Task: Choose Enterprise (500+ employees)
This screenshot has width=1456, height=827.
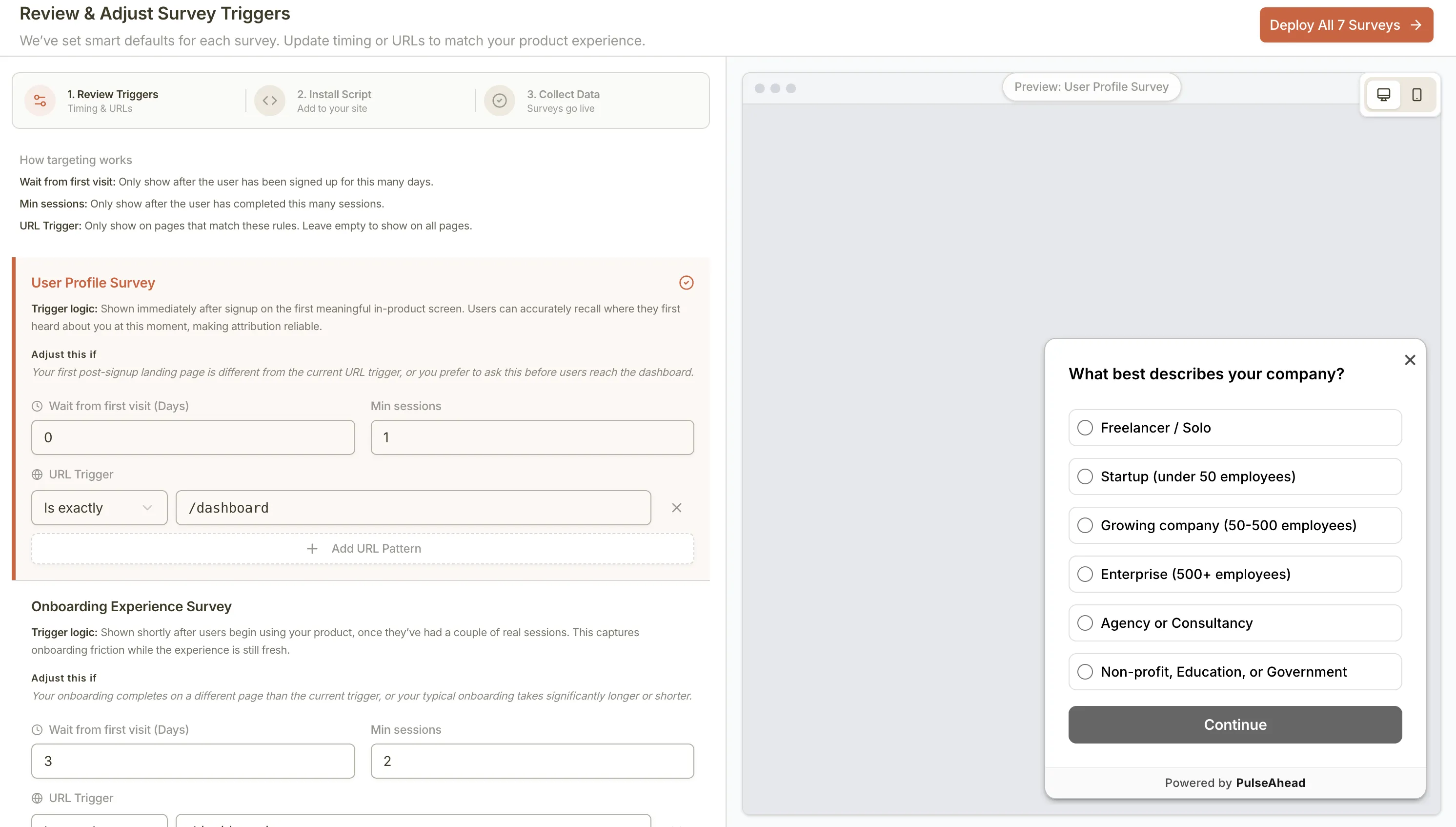Action: pos(1234,574)
